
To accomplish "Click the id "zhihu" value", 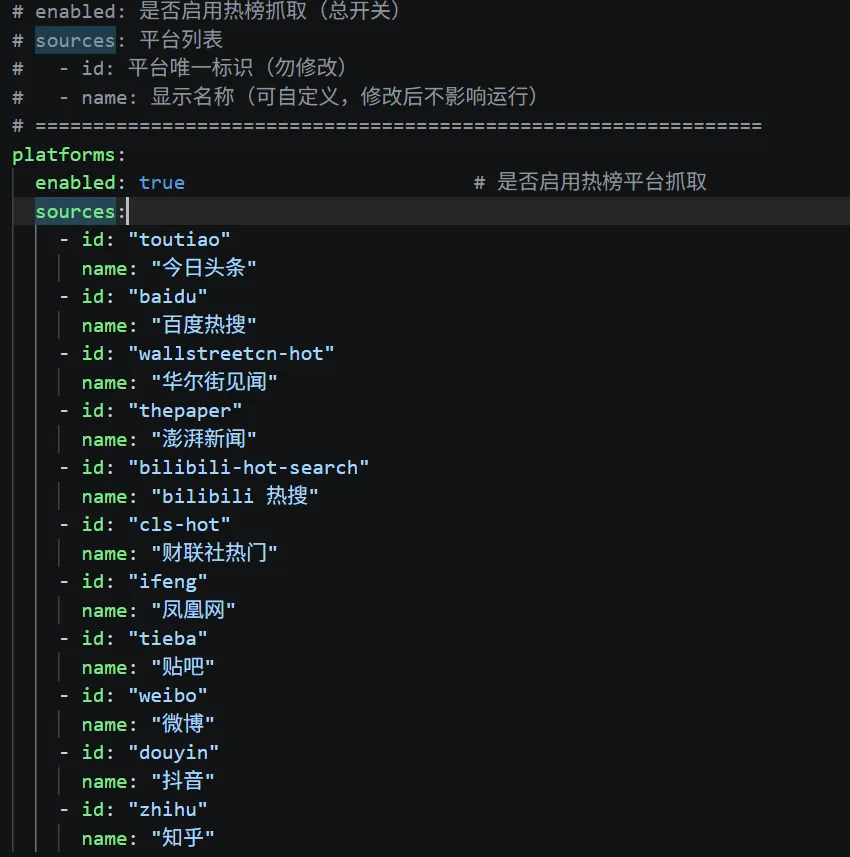I will pyautogui.click(x=168, y=809).
